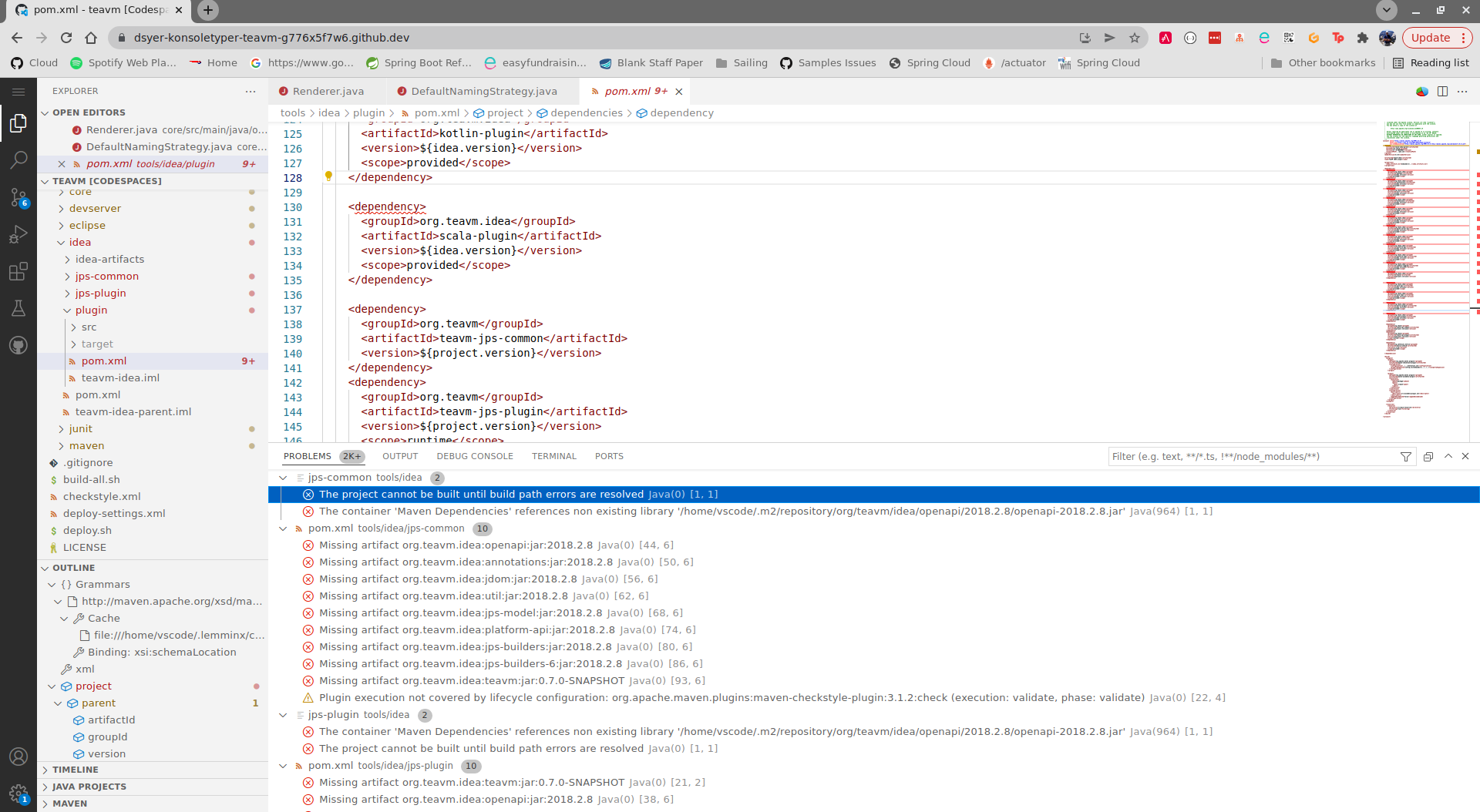Collapse the idea folder
The image size is (1480, 812).
(x=62, y=243)
